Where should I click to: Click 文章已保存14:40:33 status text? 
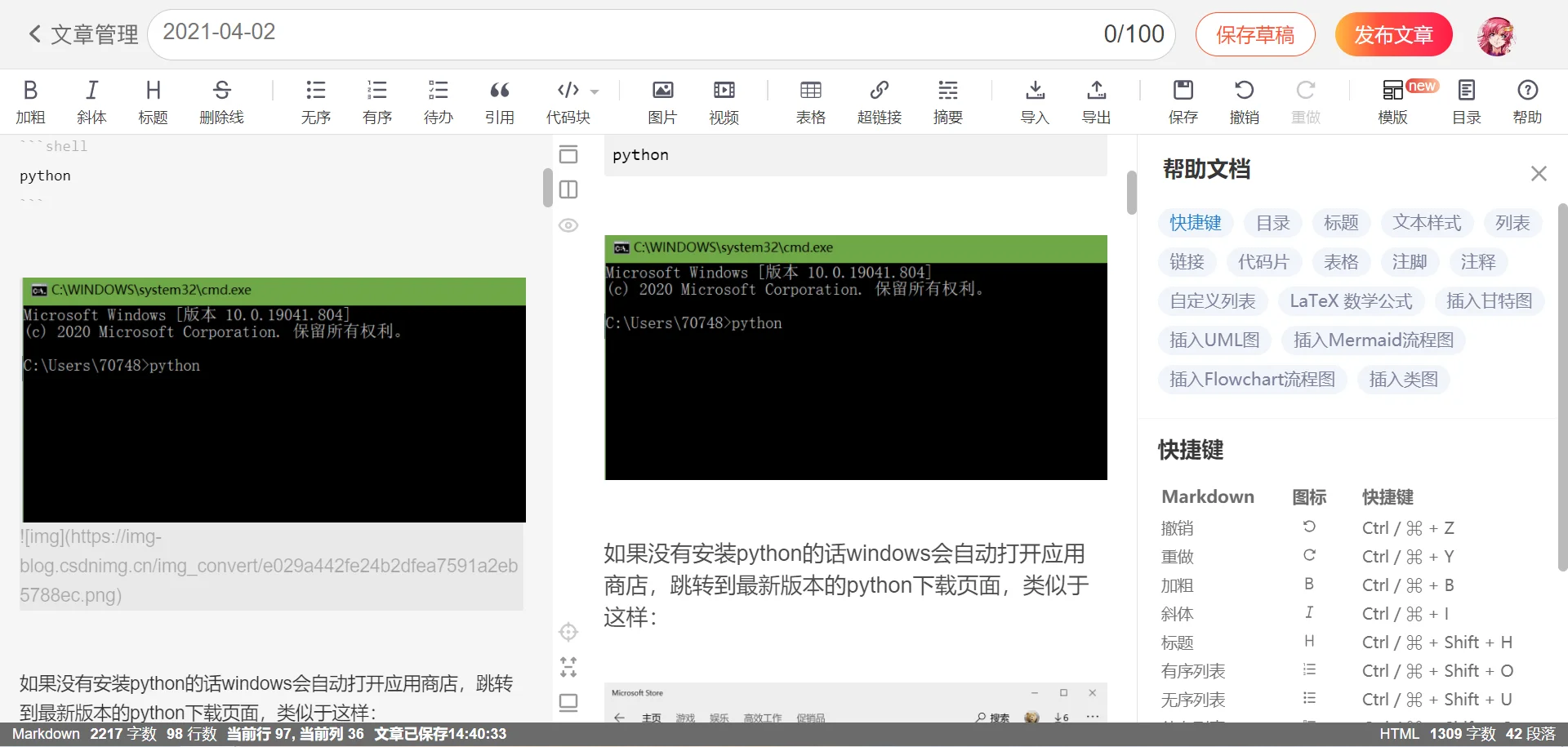[440, 734]
